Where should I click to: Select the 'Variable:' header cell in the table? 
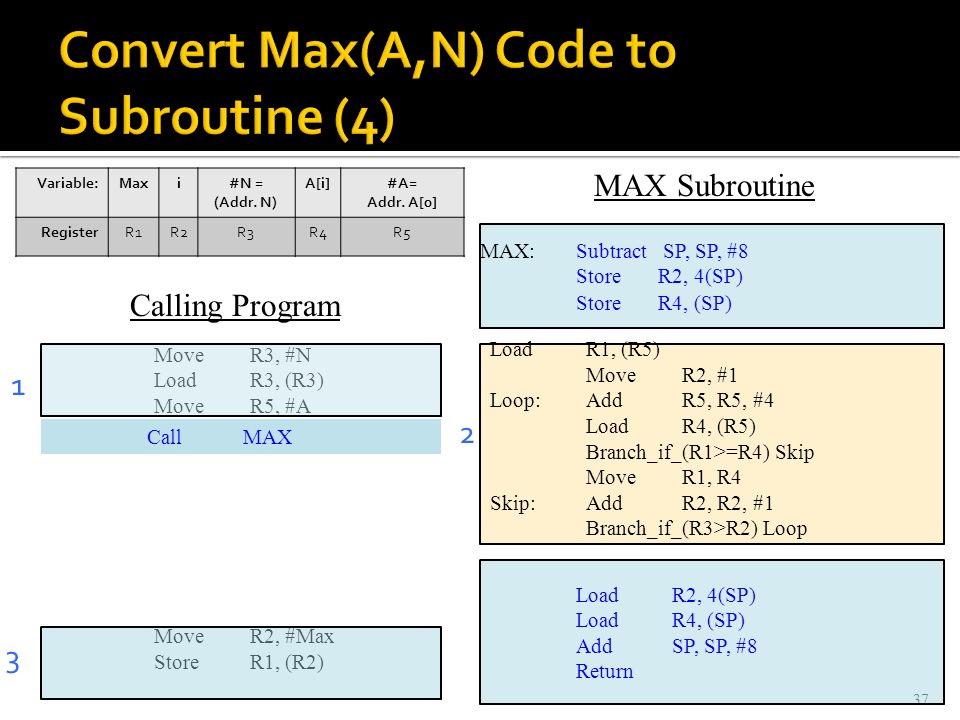(x=62, y=192)
